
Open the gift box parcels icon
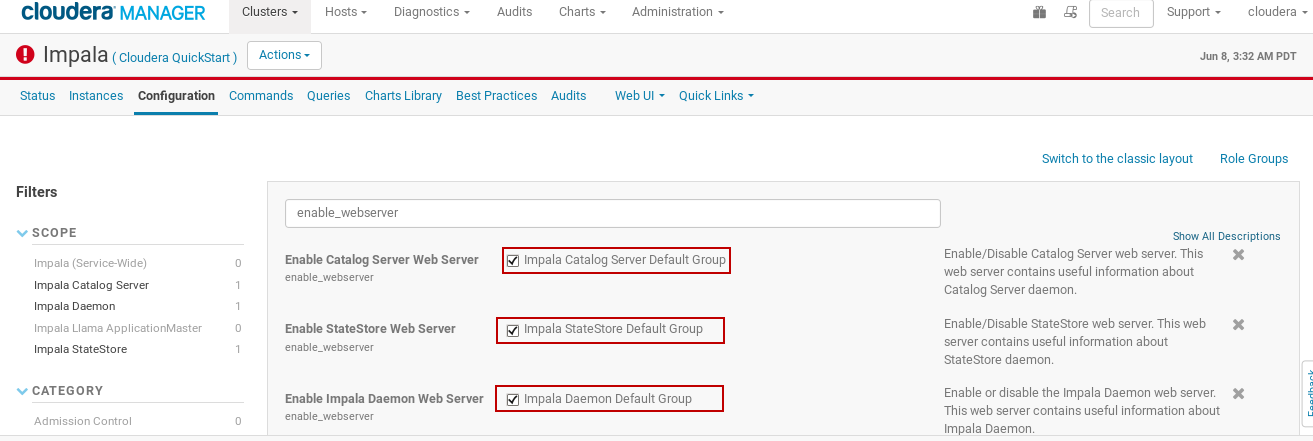[x=1039, y=12]
